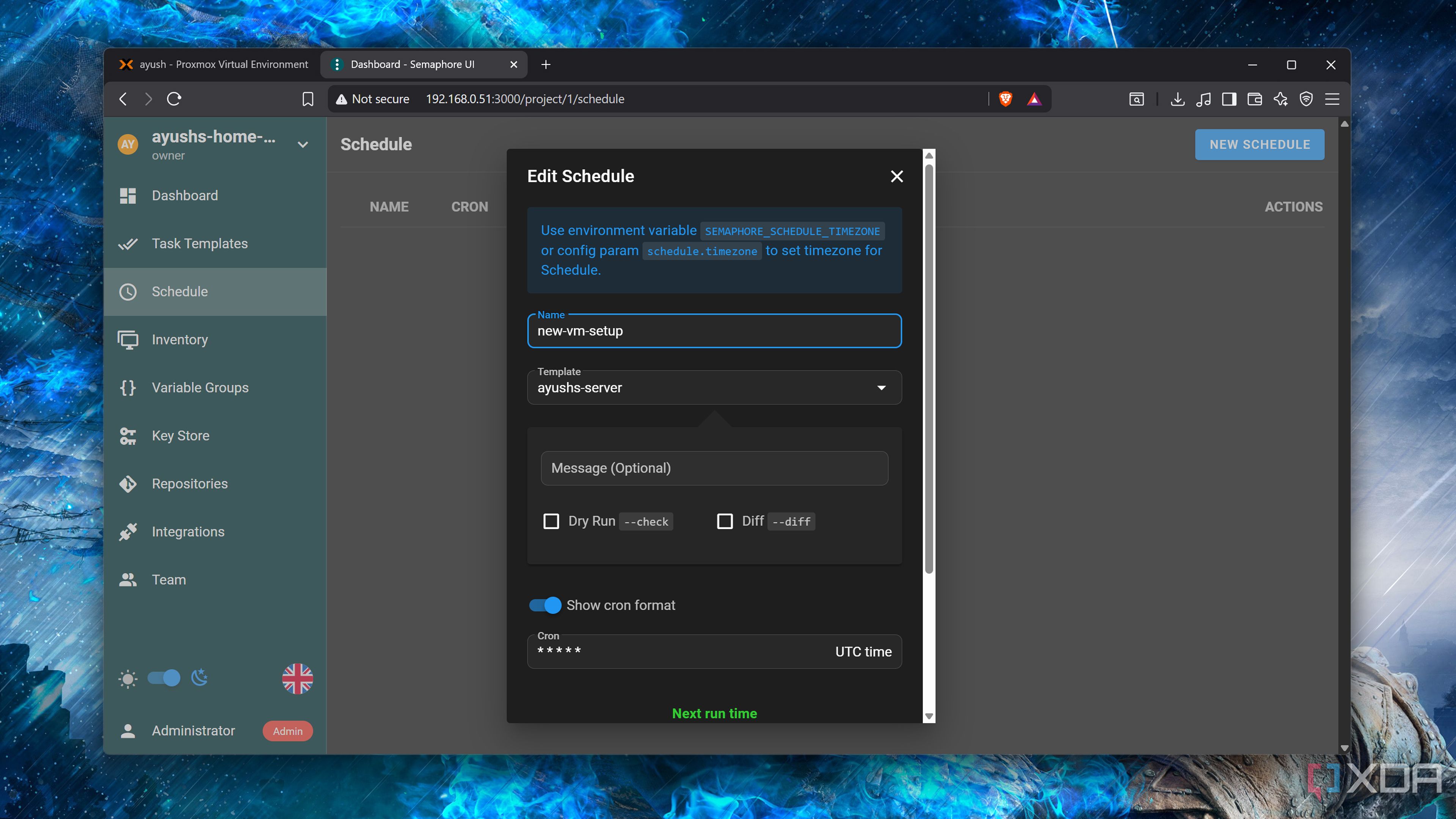Open the browser hamburger menu
This screenshot has width=1456, height=819.
point(1332,99)
